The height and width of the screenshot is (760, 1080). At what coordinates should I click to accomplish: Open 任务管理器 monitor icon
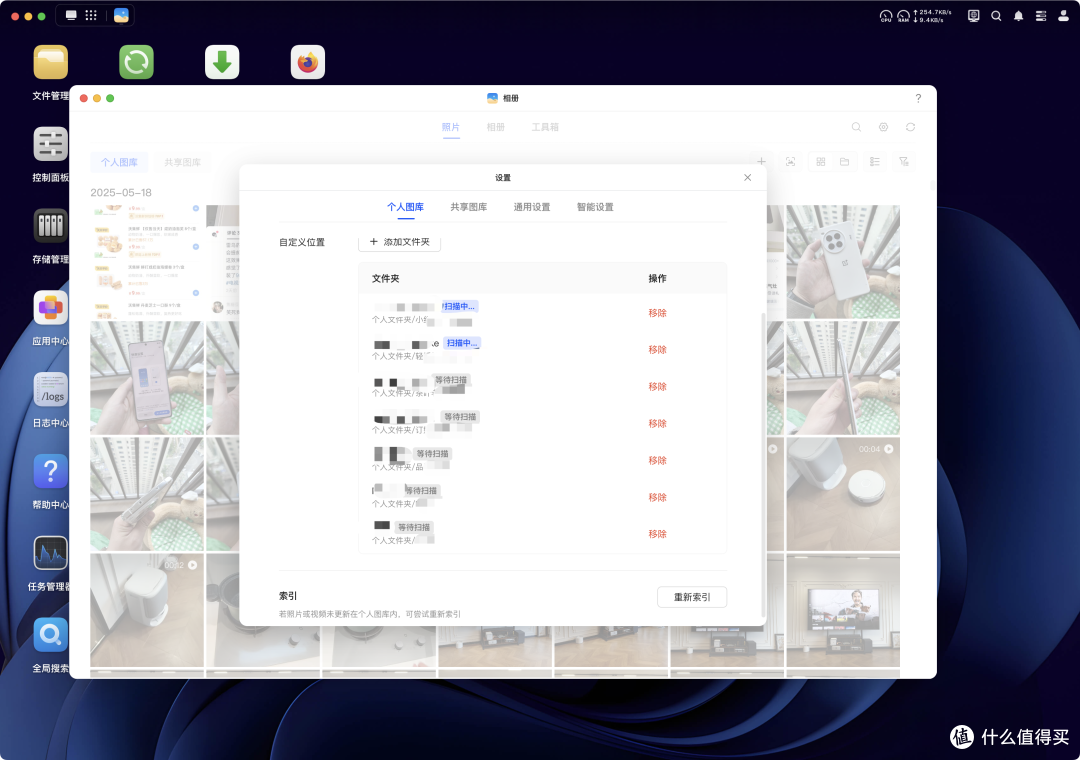pos(51,553)
